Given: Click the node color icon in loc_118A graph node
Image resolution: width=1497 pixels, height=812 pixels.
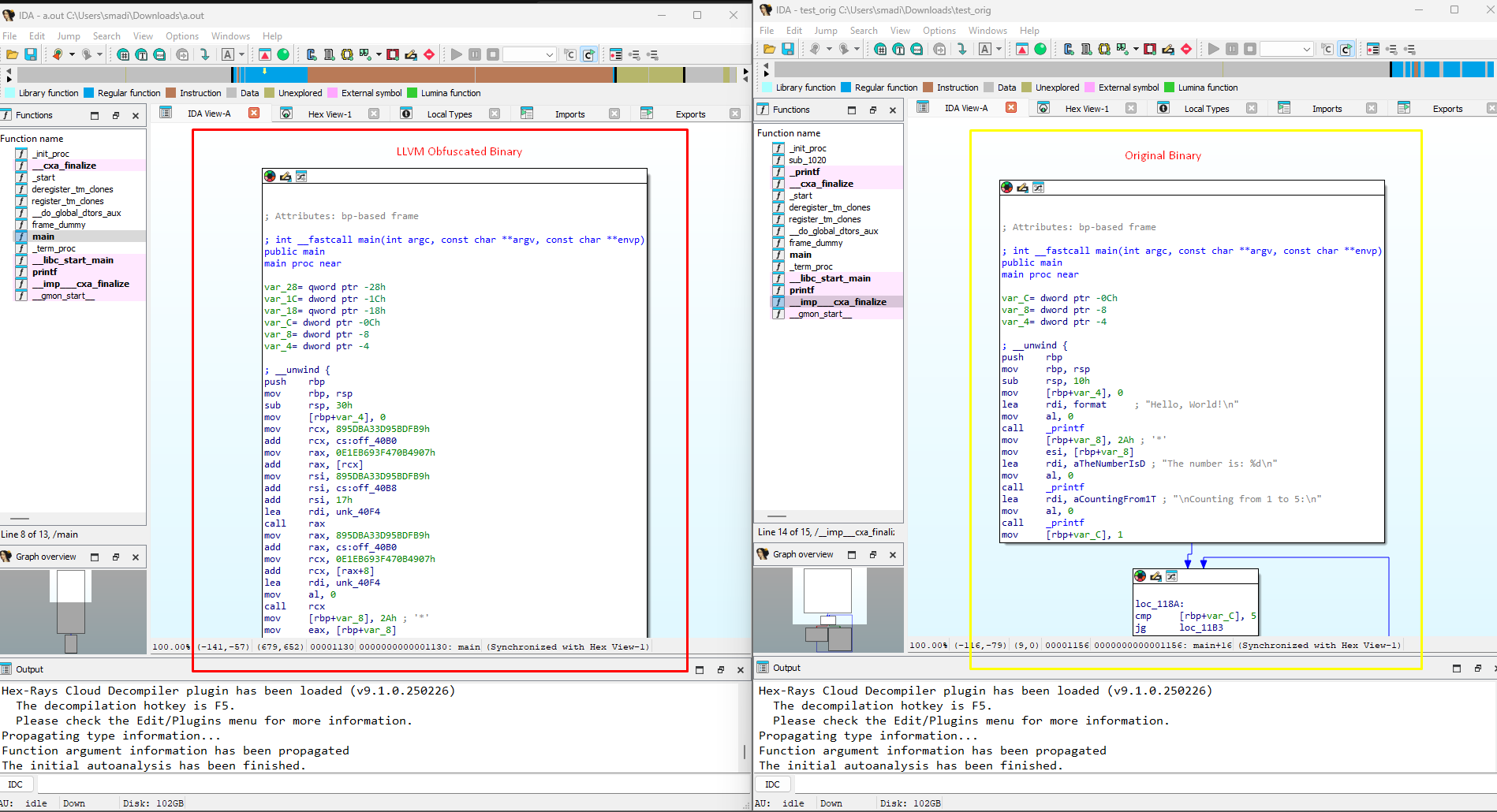Looking at the screenshot, I should [1140, 576].
